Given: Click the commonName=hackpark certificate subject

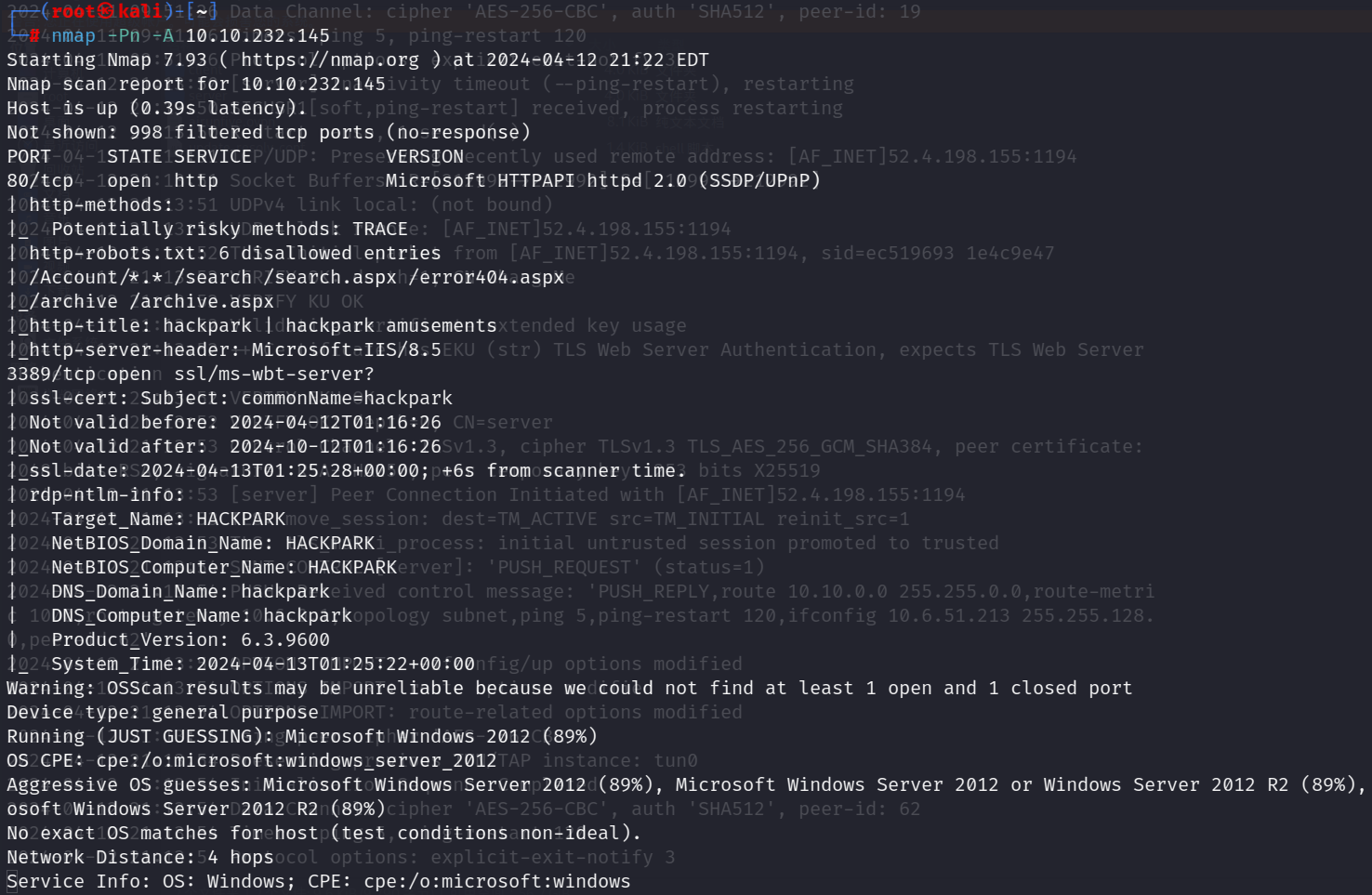Looking at the screenshot, I should (x=347, y=398).
